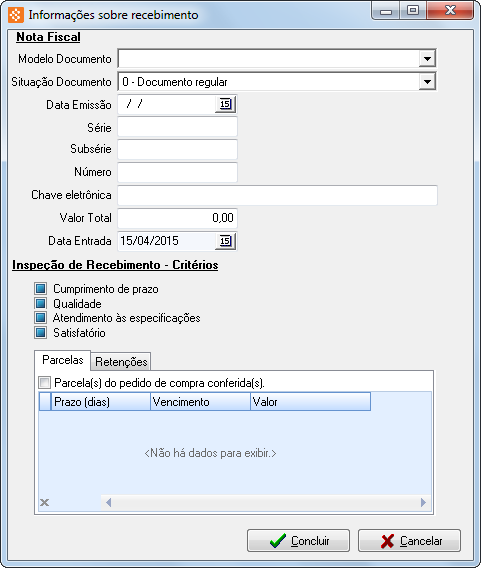Toggle the Satisfatório checkbox

click(41, 332)
